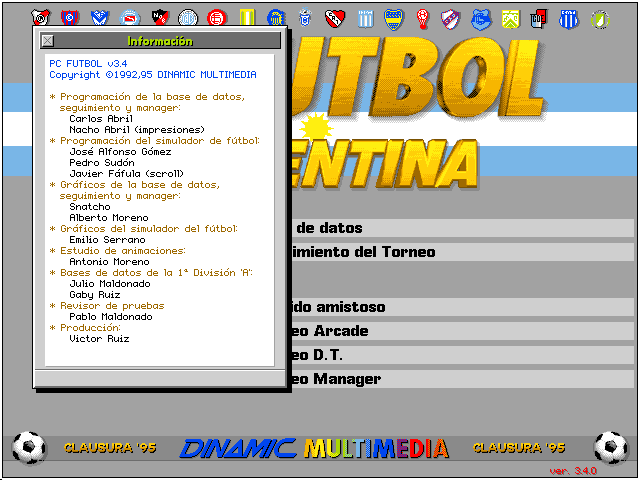Choose the Deportivo Español CDE crest
This screenshot has height=480, width=640.
coord(539,19)
